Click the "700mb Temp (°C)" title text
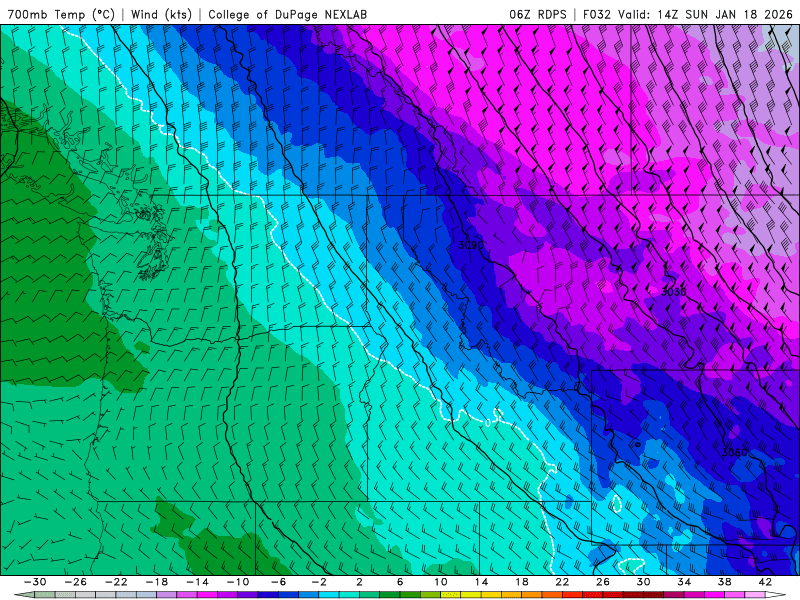Screen dimensions: 800x600 (x=61, y=14)
